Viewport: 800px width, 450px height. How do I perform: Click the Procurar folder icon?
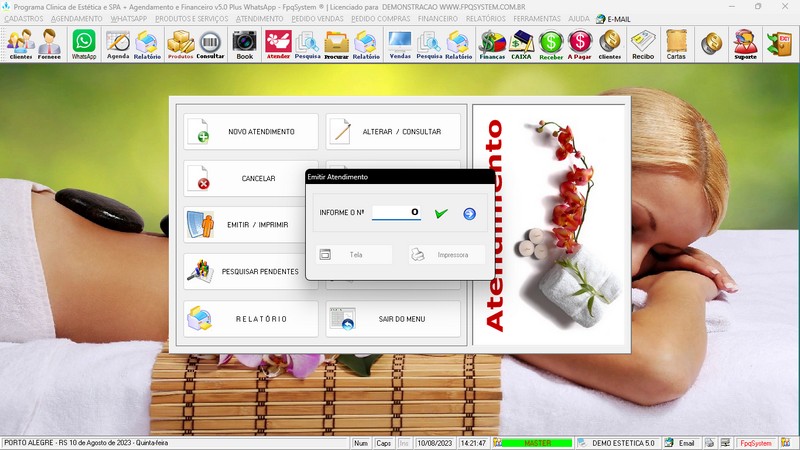[x=336, y=44]
